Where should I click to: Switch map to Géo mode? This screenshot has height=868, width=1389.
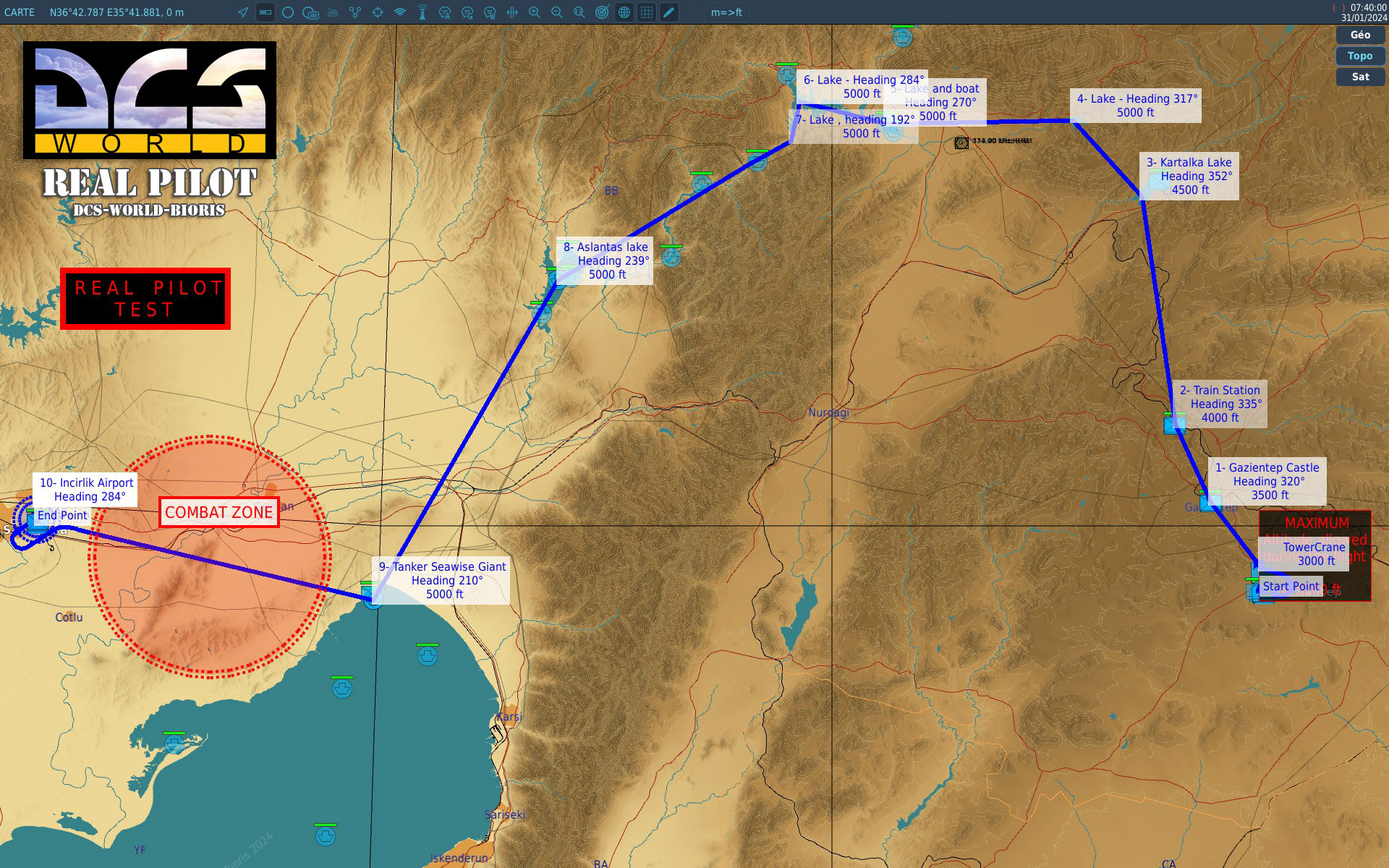pyautogui.click(x=1360, y=35)
